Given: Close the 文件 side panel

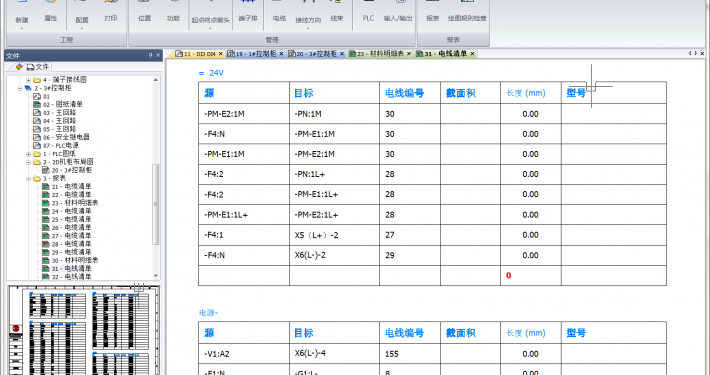Looking at the screenshot, I should 158,55.
